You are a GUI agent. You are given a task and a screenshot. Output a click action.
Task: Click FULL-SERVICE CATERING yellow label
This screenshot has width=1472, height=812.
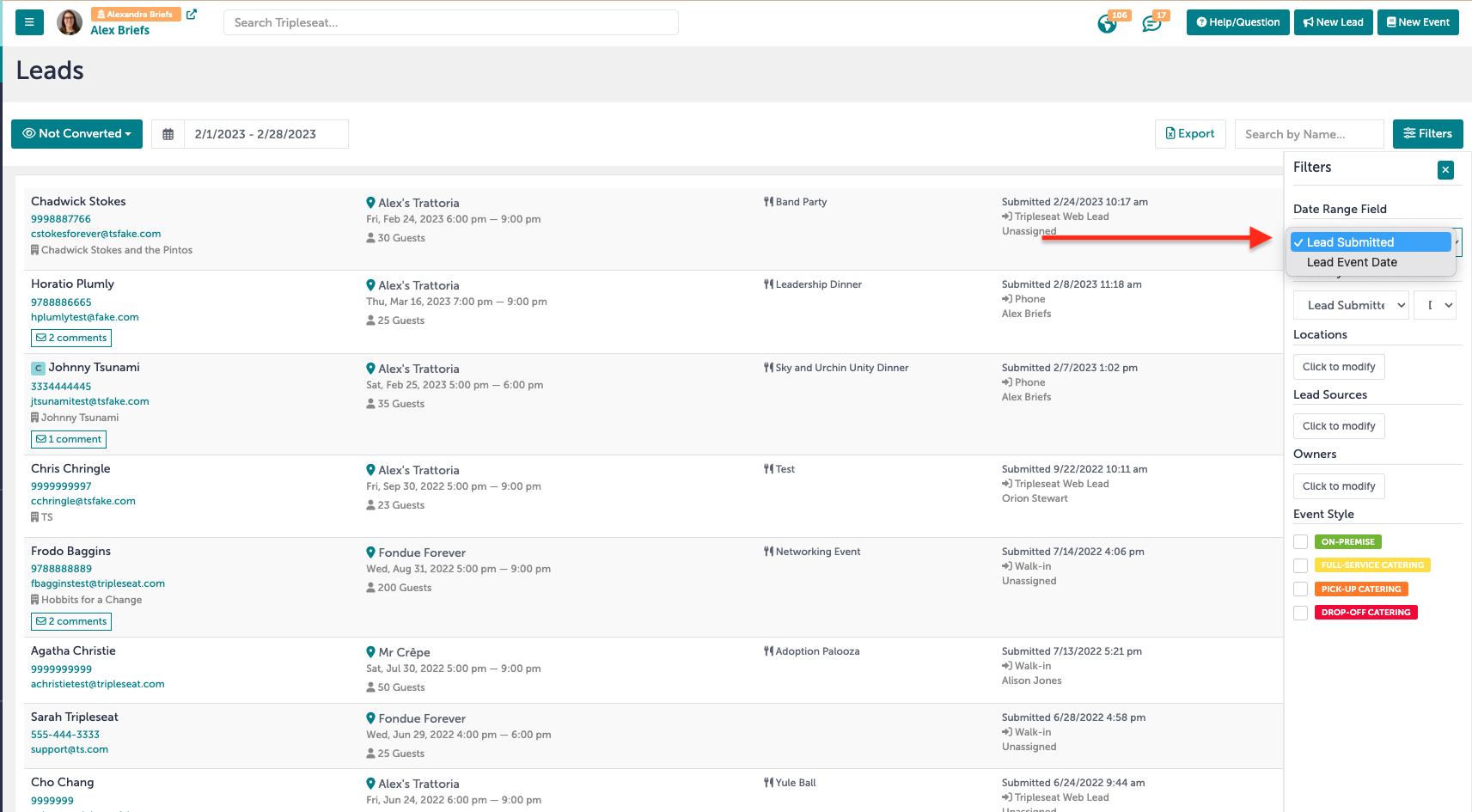pos(1372,565)
